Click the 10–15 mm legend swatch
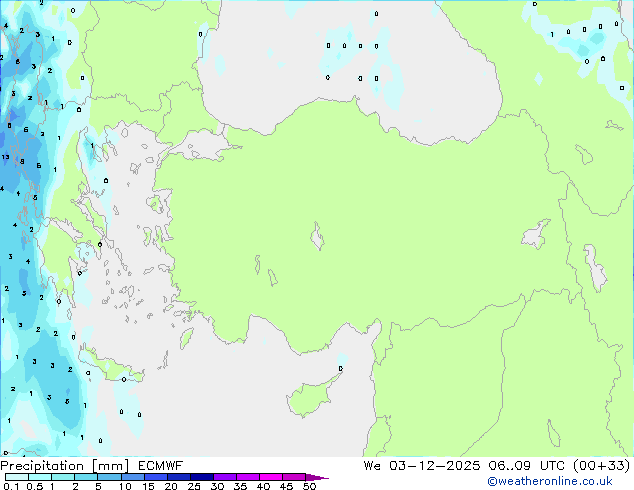 pyautogui.click(x=132, y=477)
